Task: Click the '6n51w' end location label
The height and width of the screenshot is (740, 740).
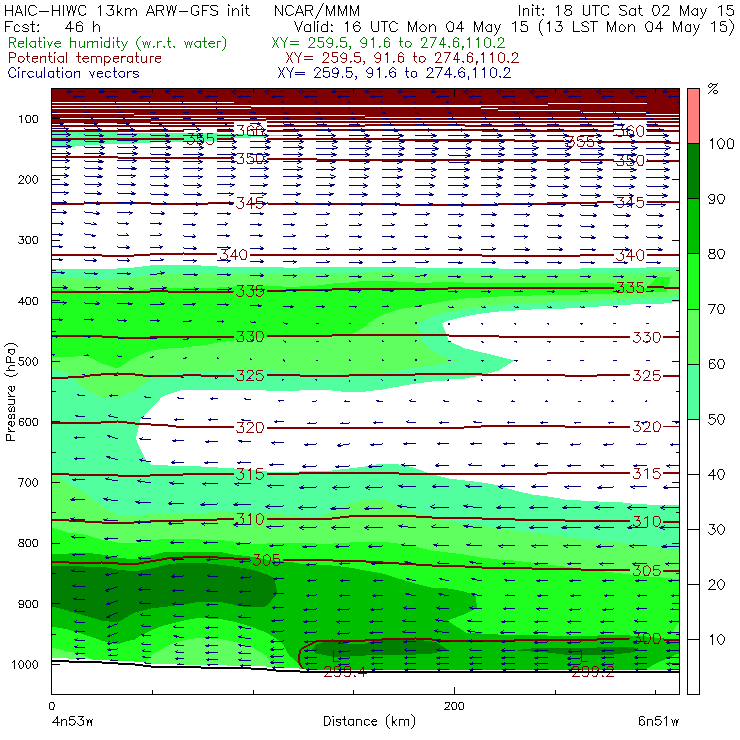Action: [x=658, y=722]
